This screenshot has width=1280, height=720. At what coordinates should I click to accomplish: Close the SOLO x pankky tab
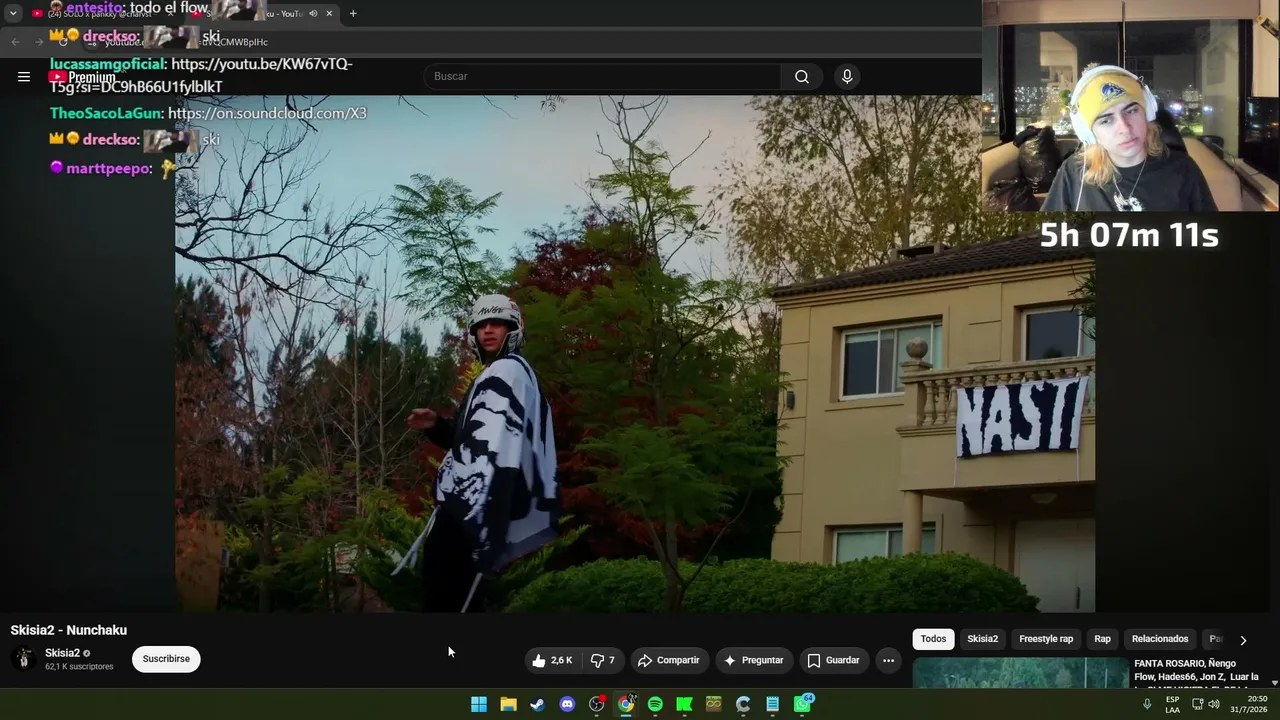(171, 13)
